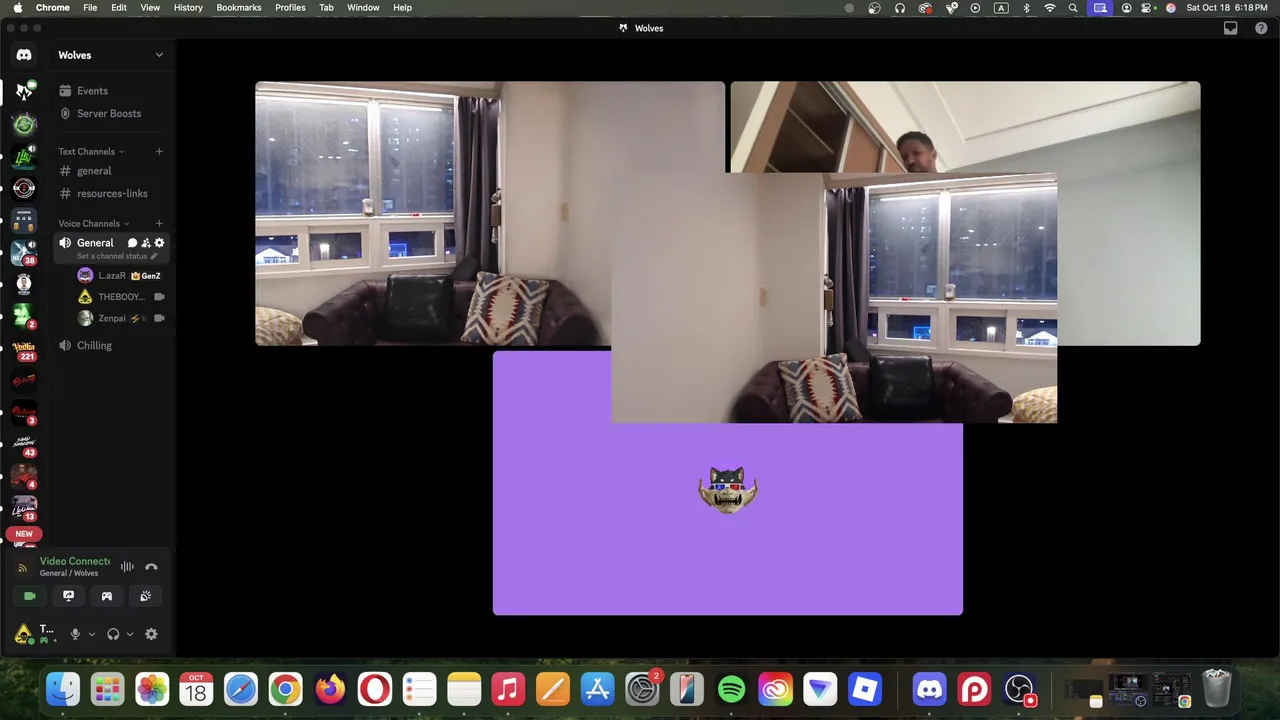Open Discord from the Dock
The width and height of the screenshot is (1280, 720).
(x=929, y=689)
